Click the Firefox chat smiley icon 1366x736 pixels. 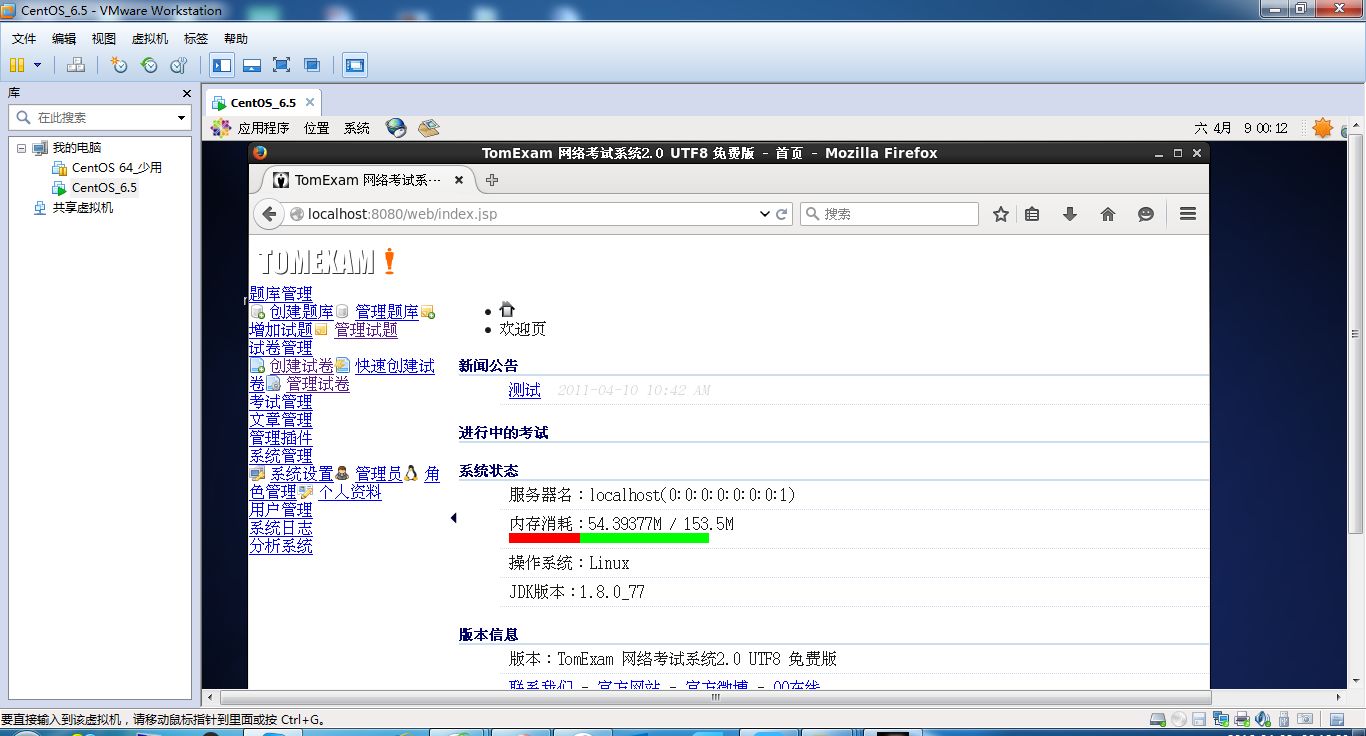click(1146, 214)
